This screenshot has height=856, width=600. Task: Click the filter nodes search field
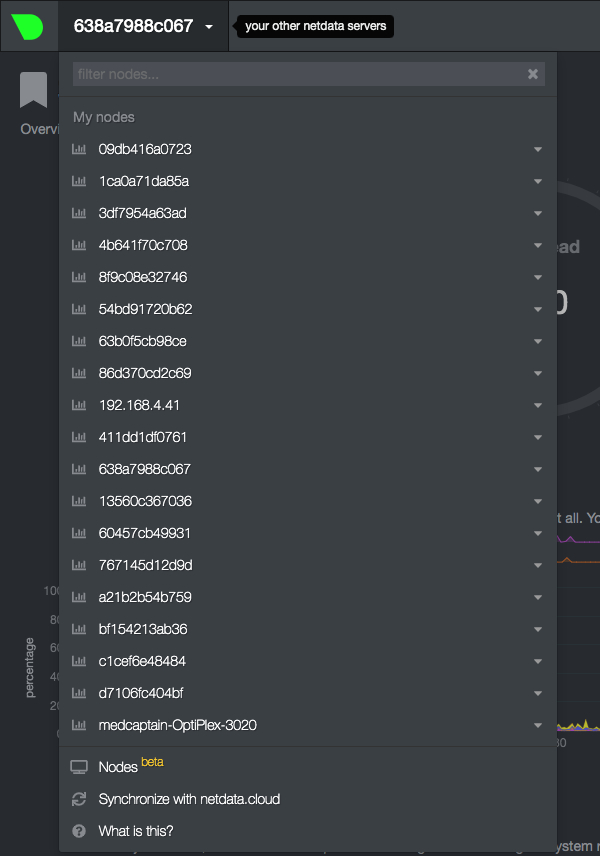tap(308, 74)
